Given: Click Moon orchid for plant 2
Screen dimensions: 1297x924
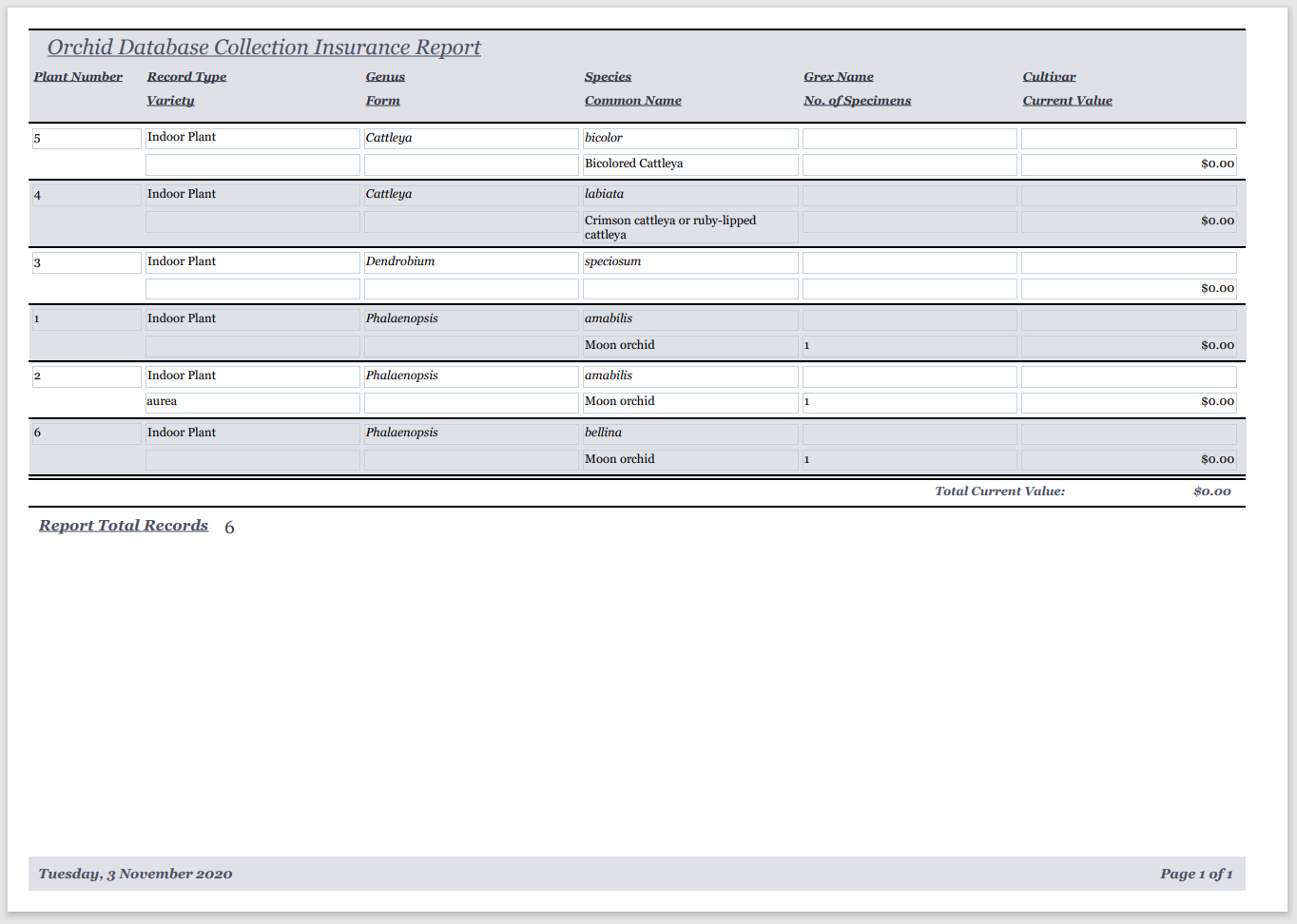Looking at the screenshot, I should pyautogui.click(x=690, y=402).
